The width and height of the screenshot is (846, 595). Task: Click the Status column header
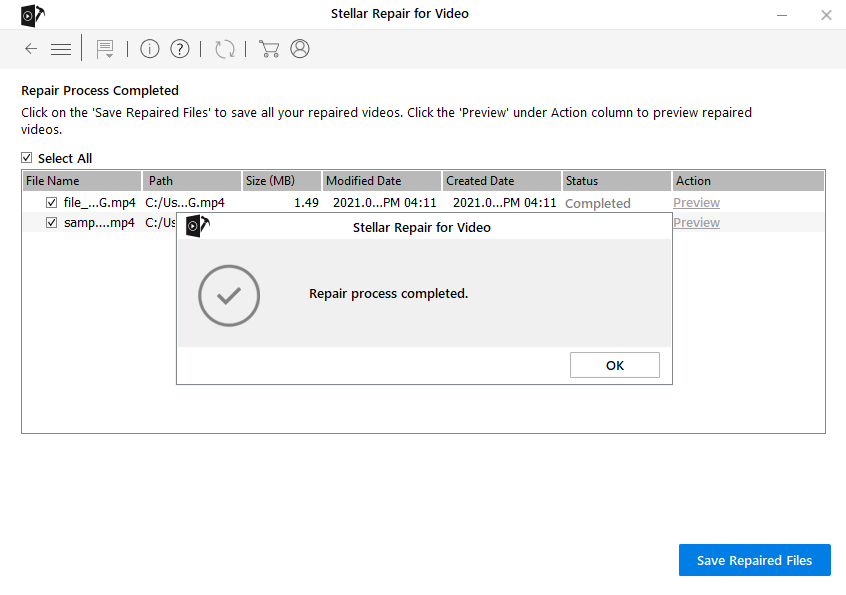(616, 181)
